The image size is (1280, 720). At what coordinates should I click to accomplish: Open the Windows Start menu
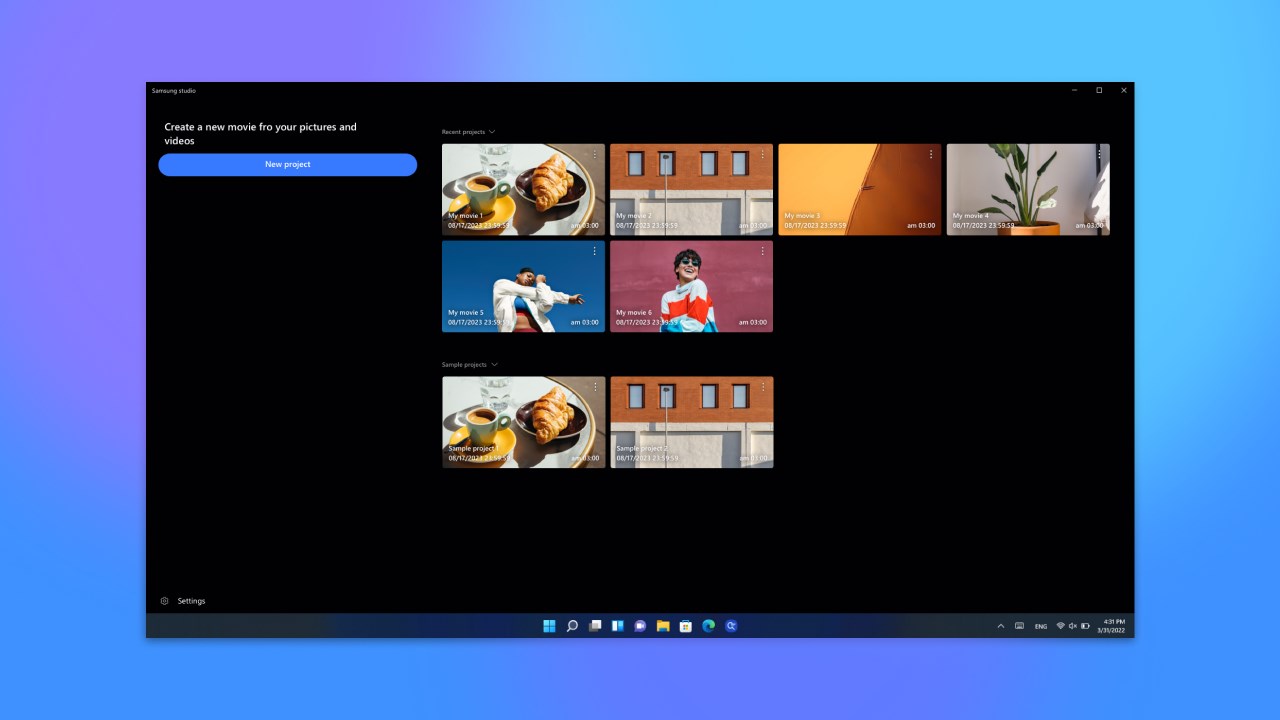click(549, 626)
